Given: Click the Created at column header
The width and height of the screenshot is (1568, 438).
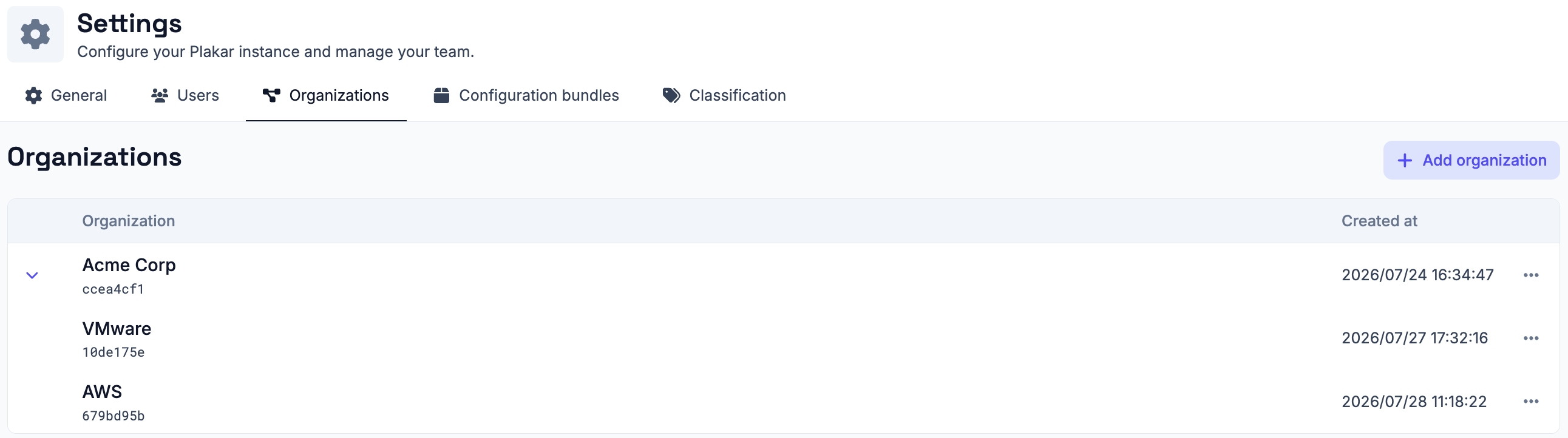Looking at the screenshot, I should tap(1379, 221).
